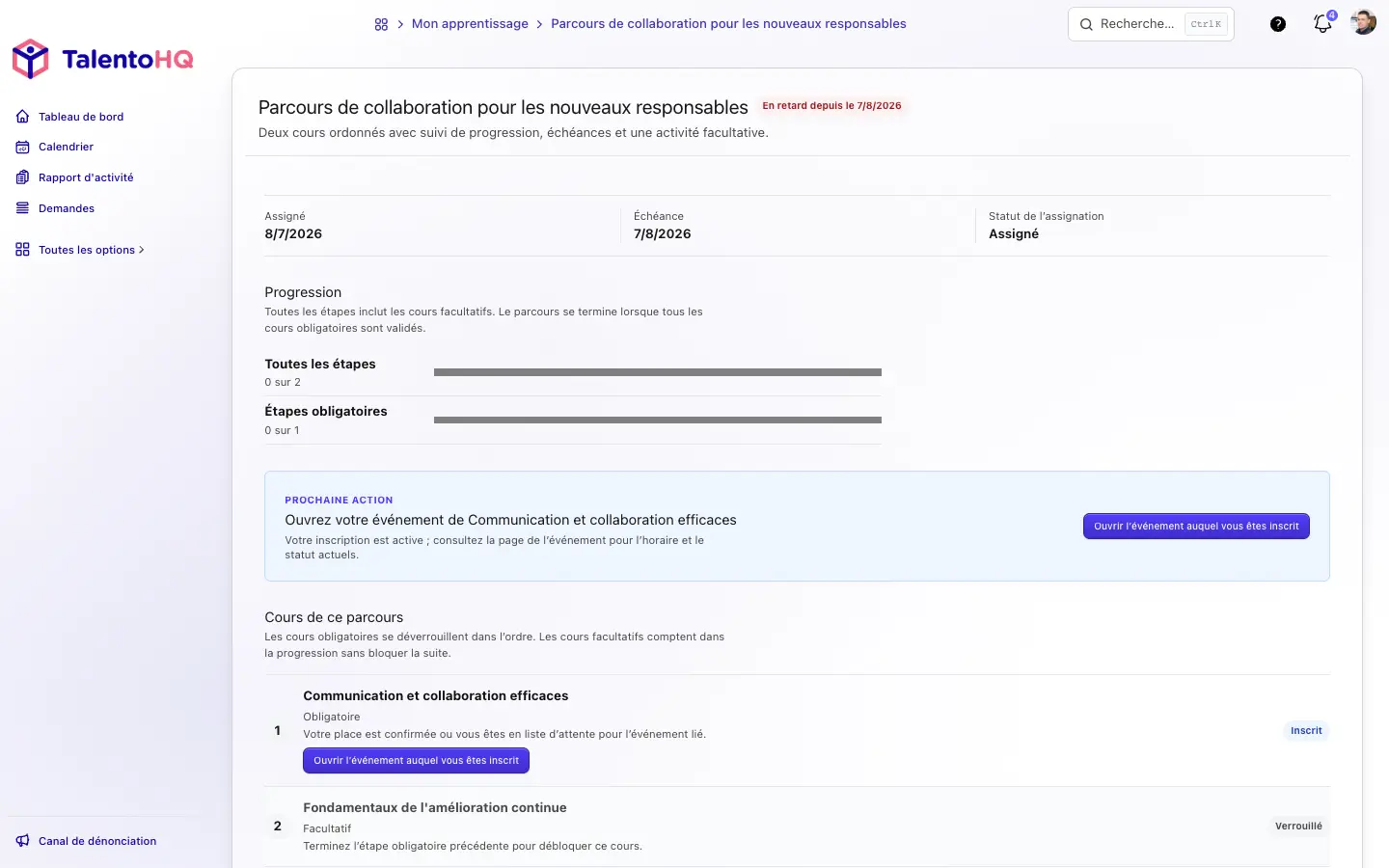
Task: Select 'Fondamentaux de l'amélioration continue' course title
Action: 434,808
